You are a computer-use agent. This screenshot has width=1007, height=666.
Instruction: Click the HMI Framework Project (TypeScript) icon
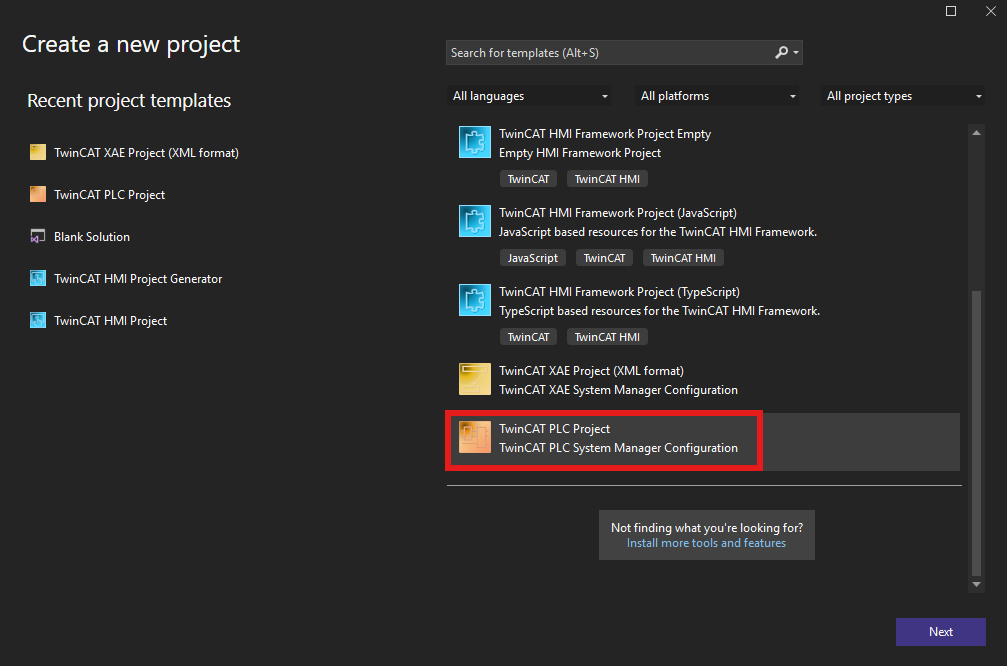475,300
